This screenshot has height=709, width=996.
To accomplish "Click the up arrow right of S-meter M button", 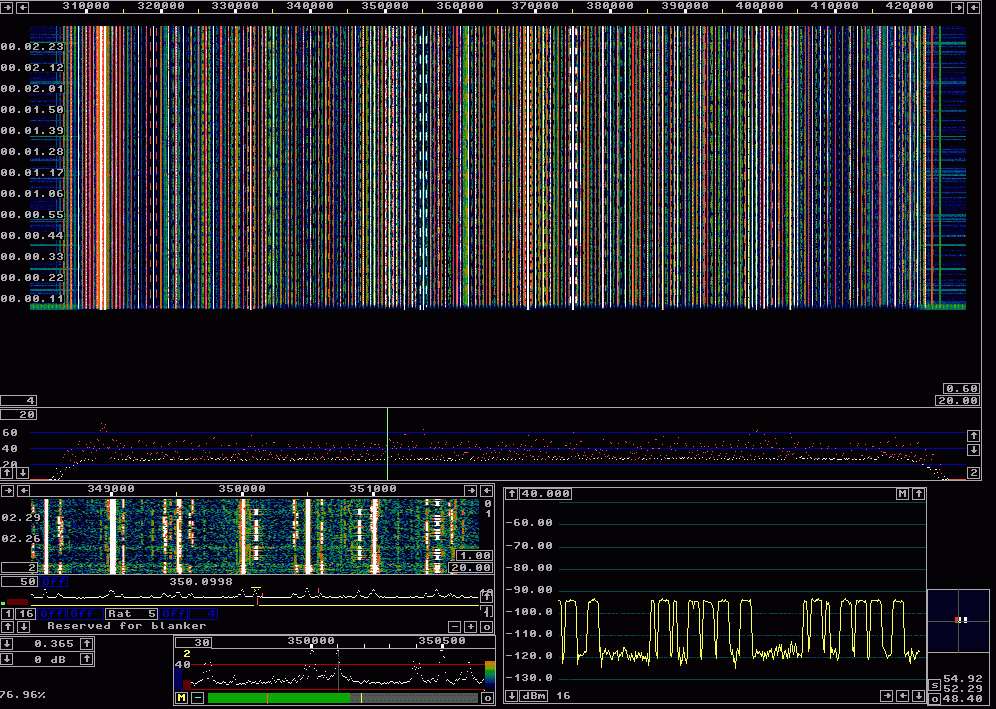I will (x=918, y=494).
